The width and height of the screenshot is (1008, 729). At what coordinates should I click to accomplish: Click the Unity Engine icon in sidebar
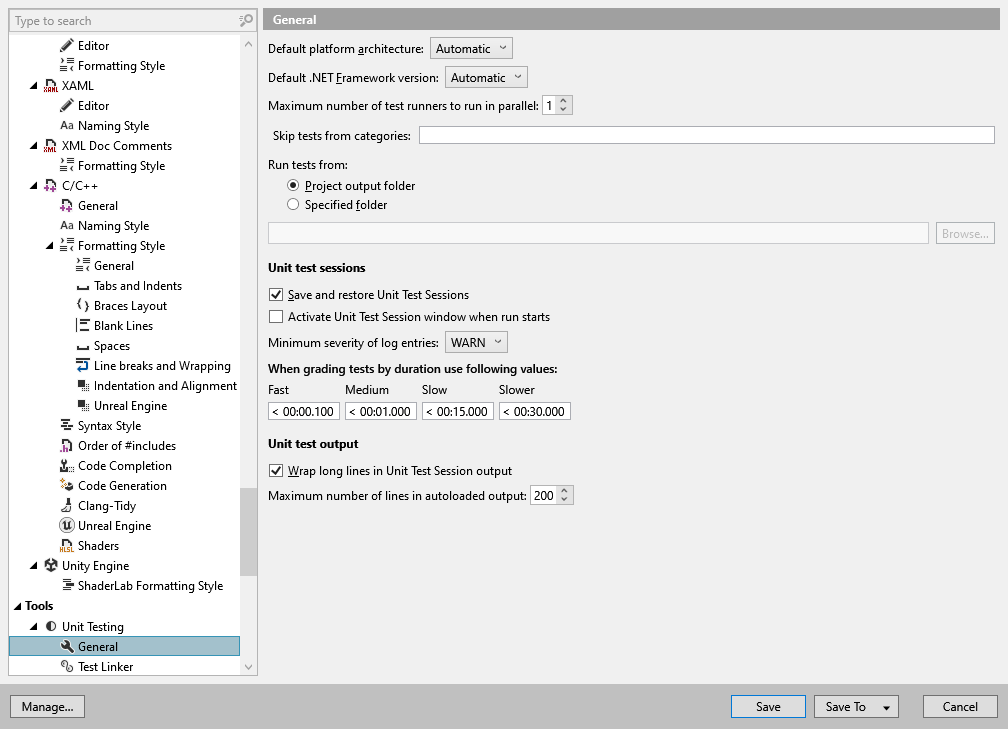(x=49, y=565)
